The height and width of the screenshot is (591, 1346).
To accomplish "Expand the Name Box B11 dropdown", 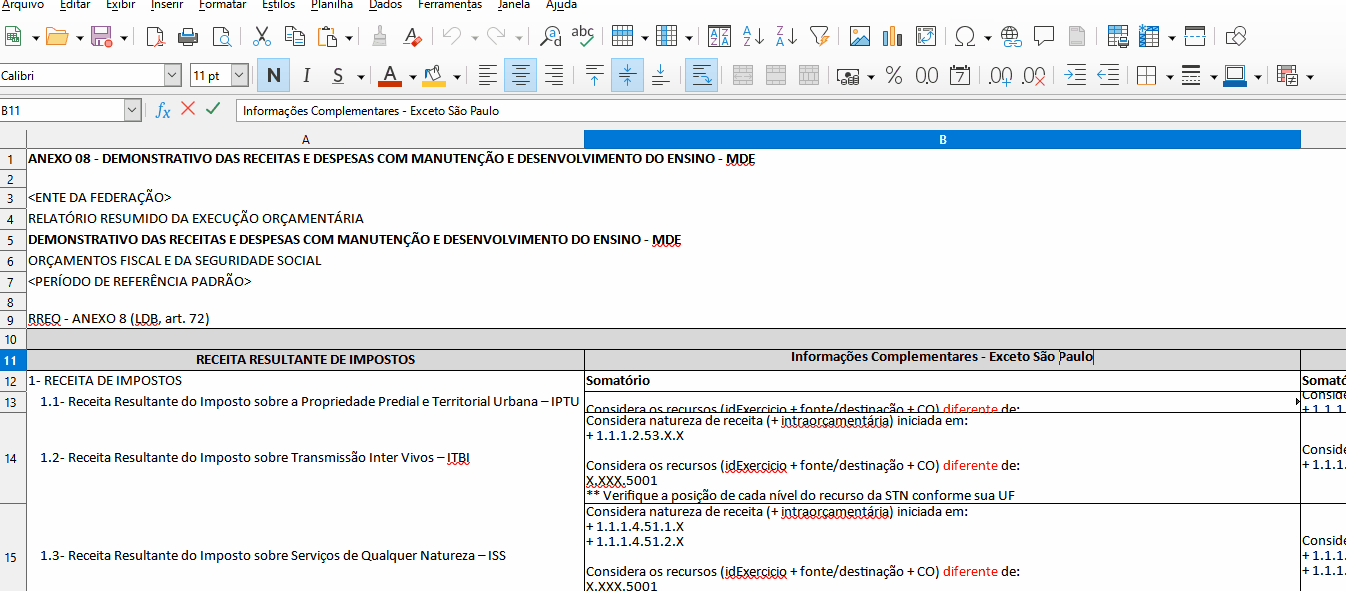I will click(x=133, y=110).
